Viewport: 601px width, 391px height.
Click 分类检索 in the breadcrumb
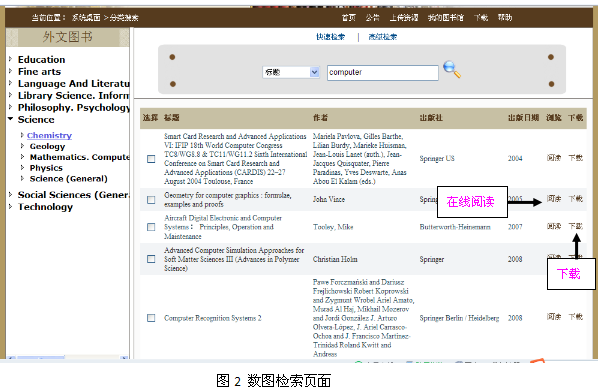pyautogui.click(x=124, y=18)
